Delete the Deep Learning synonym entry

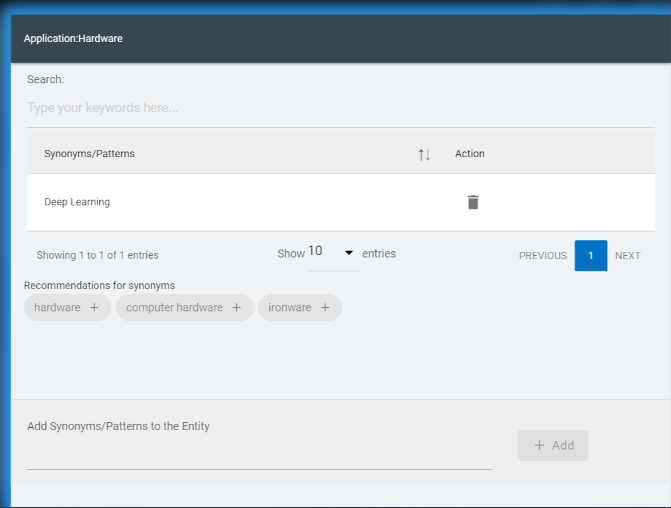coord(473,202)
